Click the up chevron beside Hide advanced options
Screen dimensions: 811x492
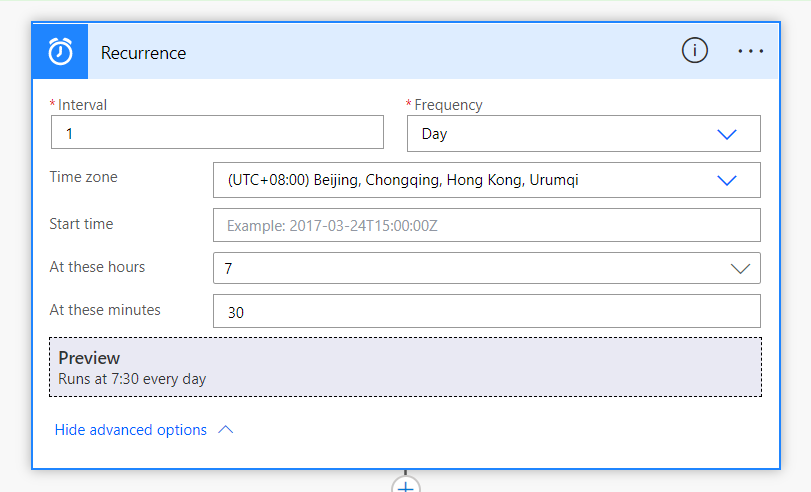click(225, 430)
